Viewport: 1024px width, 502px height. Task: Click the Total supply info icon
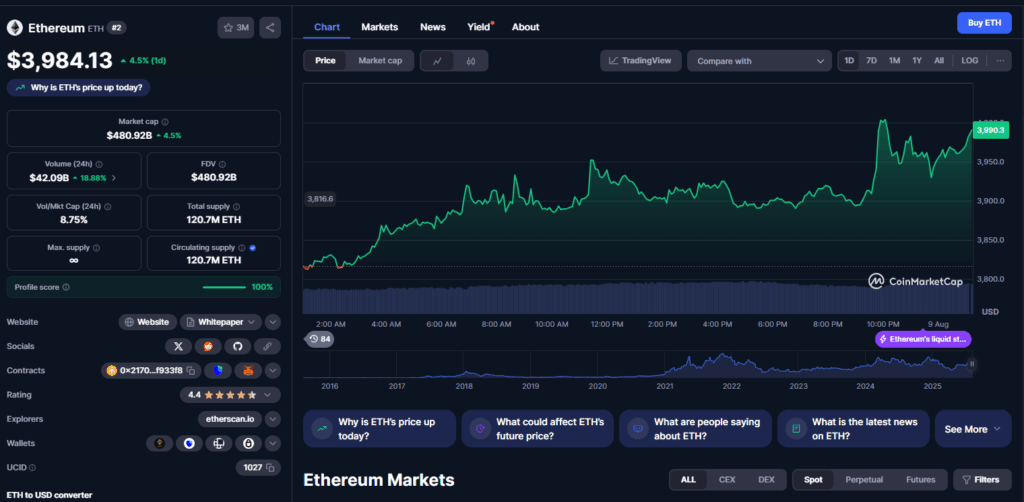coord(236,206)
